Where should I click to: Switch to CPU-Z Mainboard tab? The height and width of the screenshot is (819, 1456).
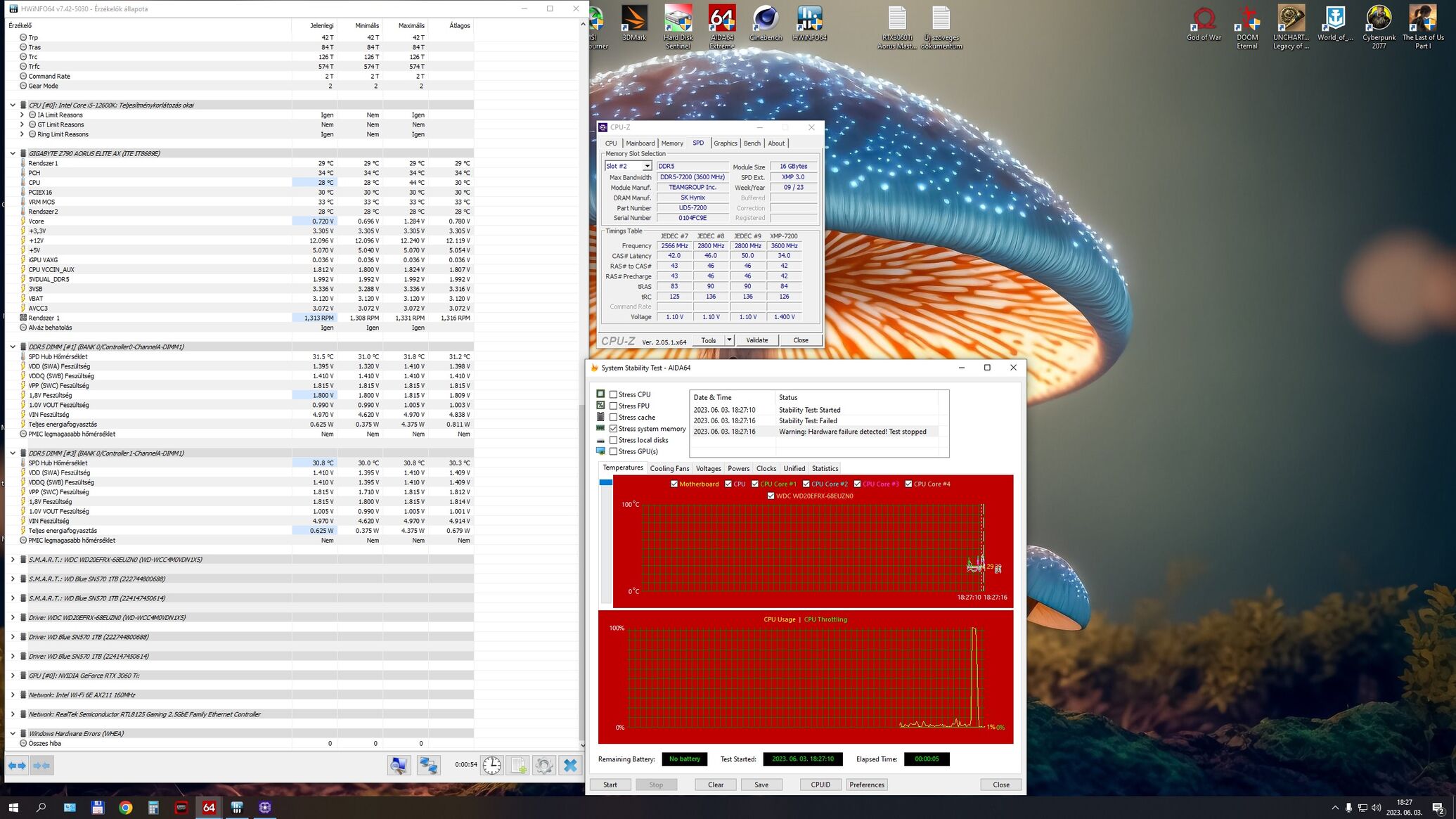(640, 143)
